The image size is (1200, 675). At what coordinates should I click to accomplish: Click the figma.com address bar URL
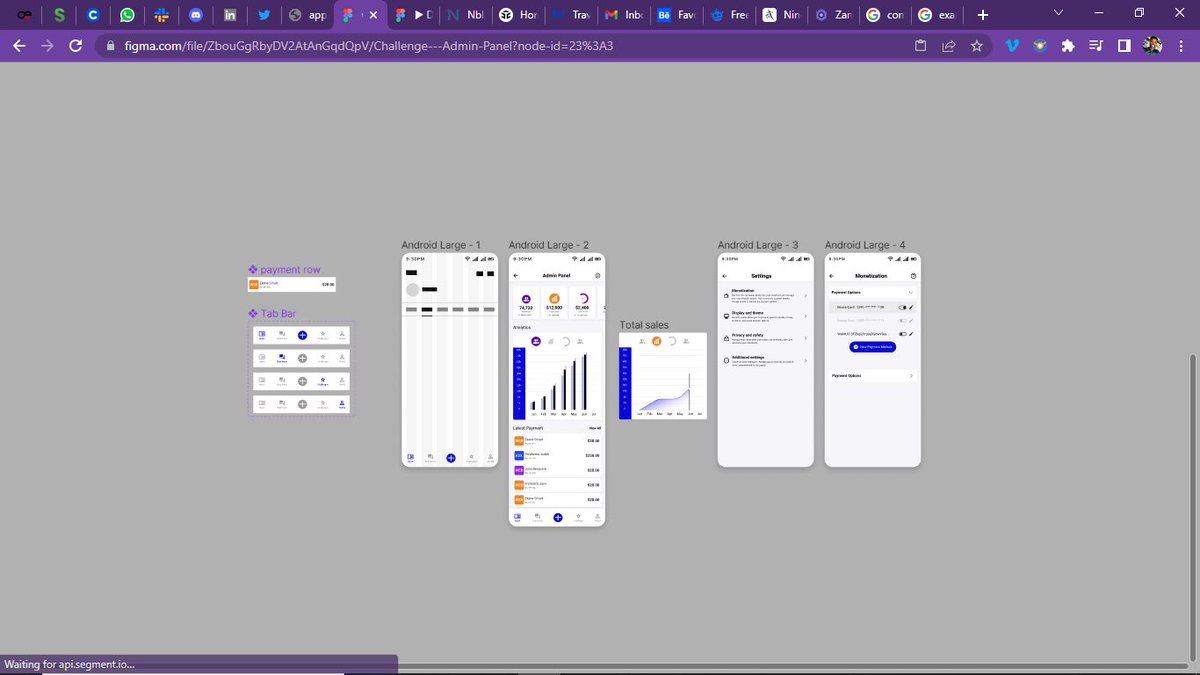coord(368,45)
